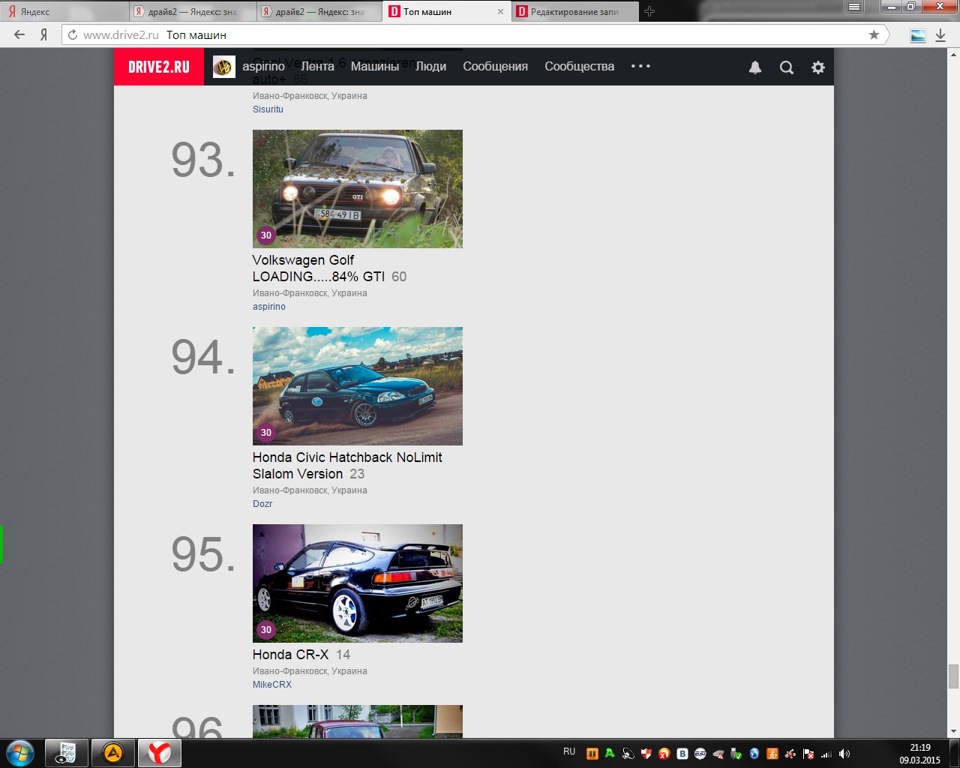Open the network signal tray icon
Screen dimensions: 960x768
[827, 754]
